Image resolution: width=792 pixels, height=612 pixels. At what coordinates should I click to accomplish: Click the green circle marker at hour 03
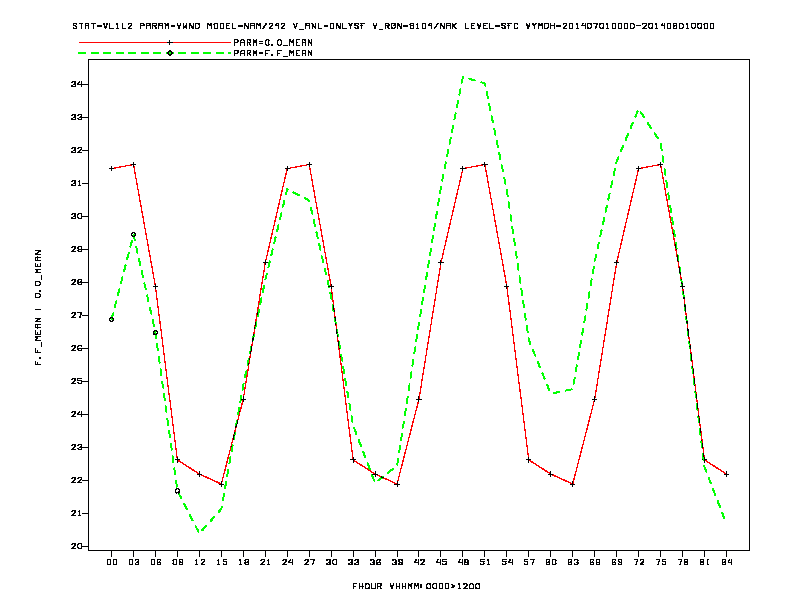[133, 235]
